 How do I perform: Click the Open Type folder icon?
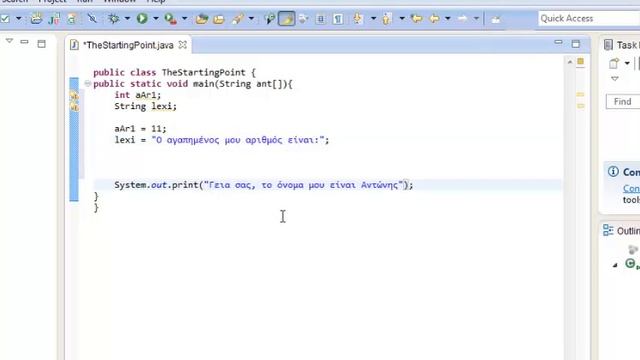click(202, 19)
